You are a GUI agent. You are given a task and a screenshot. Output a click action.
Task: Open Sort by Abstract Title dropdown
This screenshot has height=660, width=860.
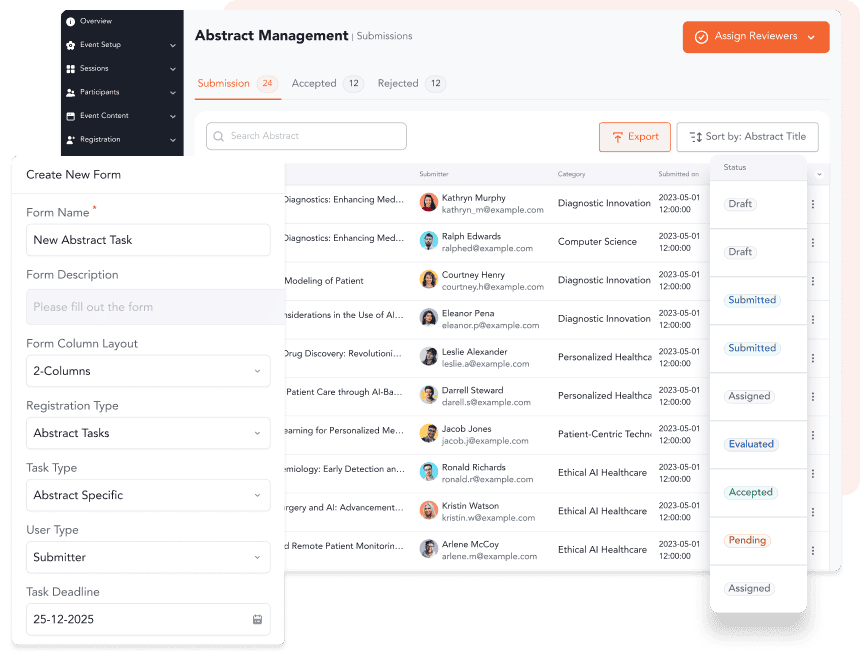747,137
